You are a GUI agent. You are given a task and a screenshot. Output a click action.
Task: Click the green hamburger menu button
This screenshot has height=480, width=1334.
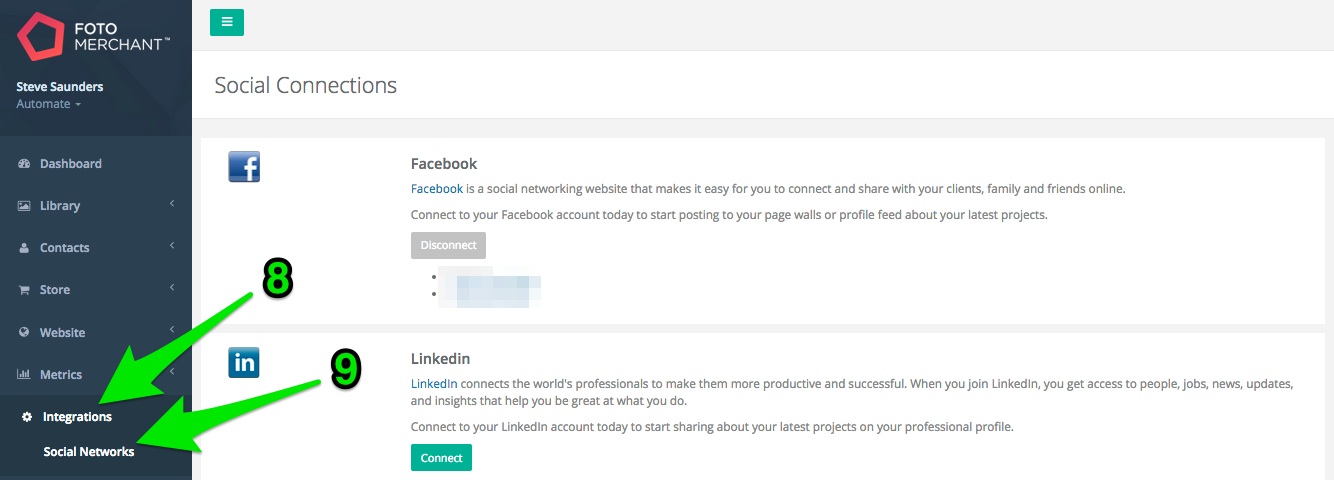tap(227, 21)
